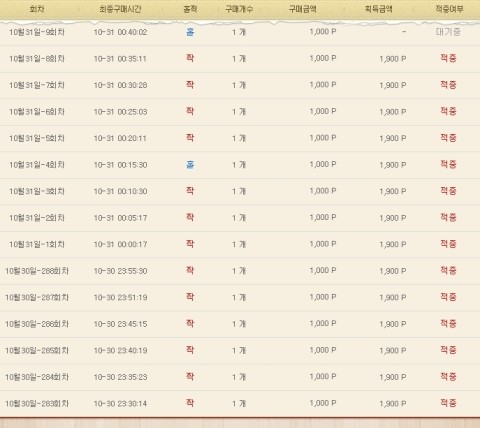Click the 최종구매시간 column header

(120, 9)
